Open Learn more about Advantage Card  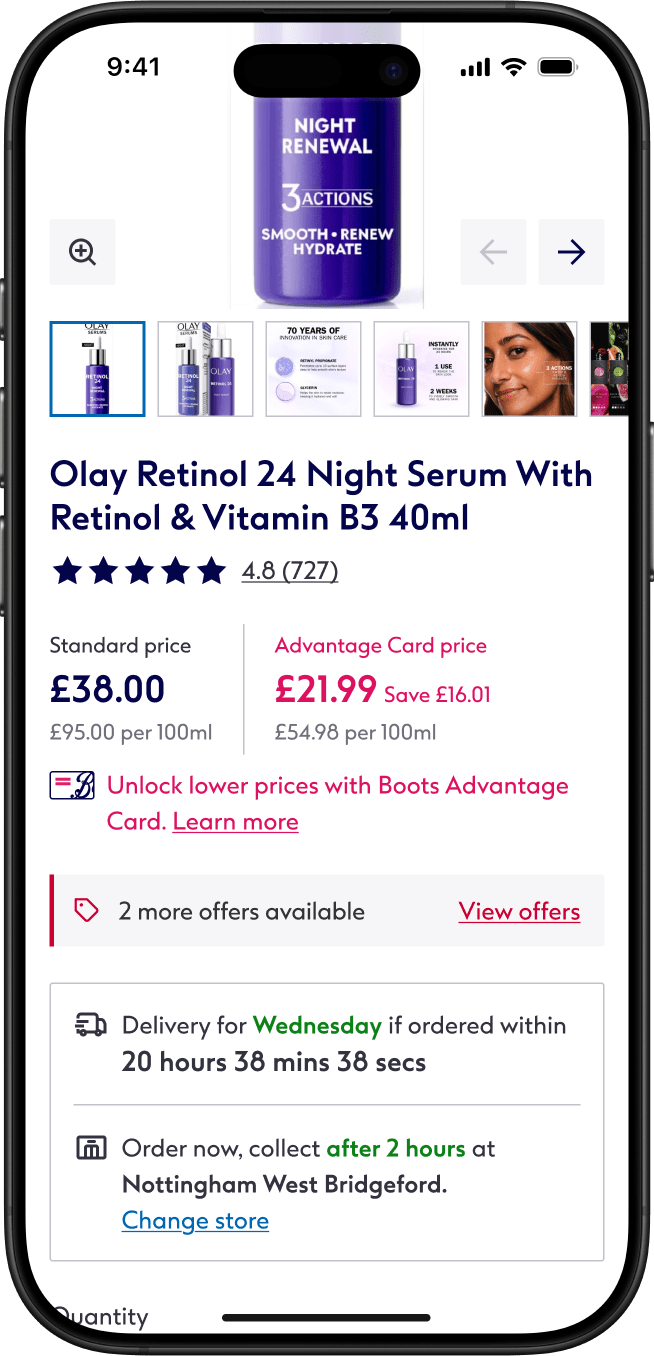(235, 821)
